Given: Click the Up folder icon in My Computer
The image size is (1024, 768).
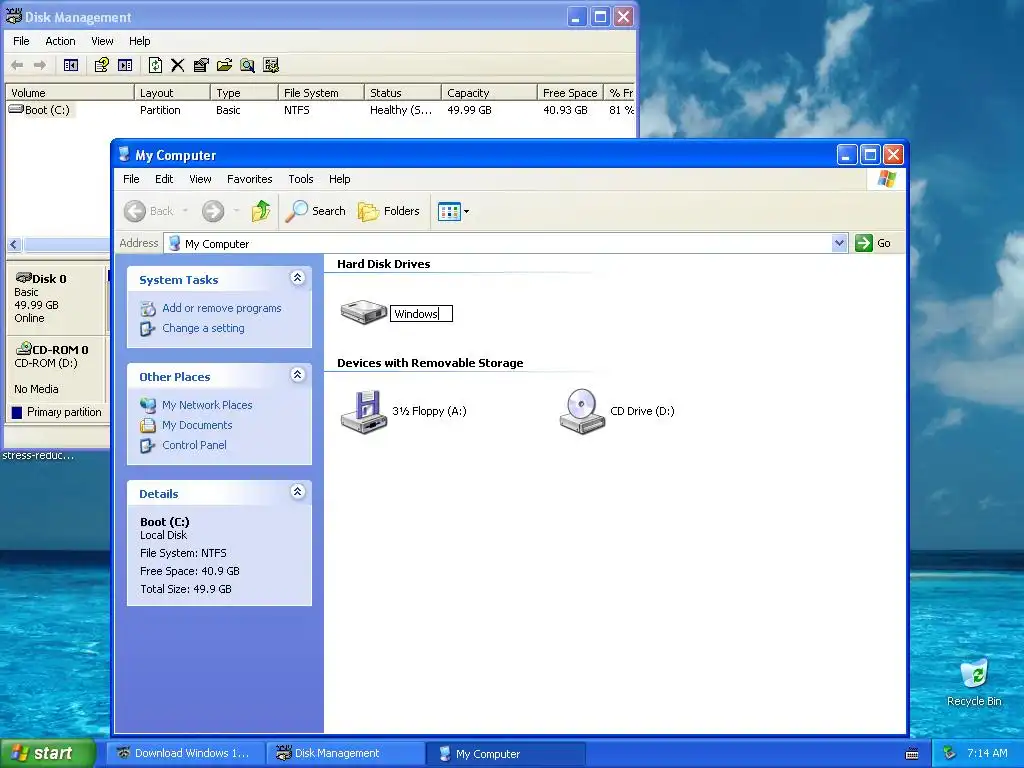Looking at the screenshot, I should point(261,211).
